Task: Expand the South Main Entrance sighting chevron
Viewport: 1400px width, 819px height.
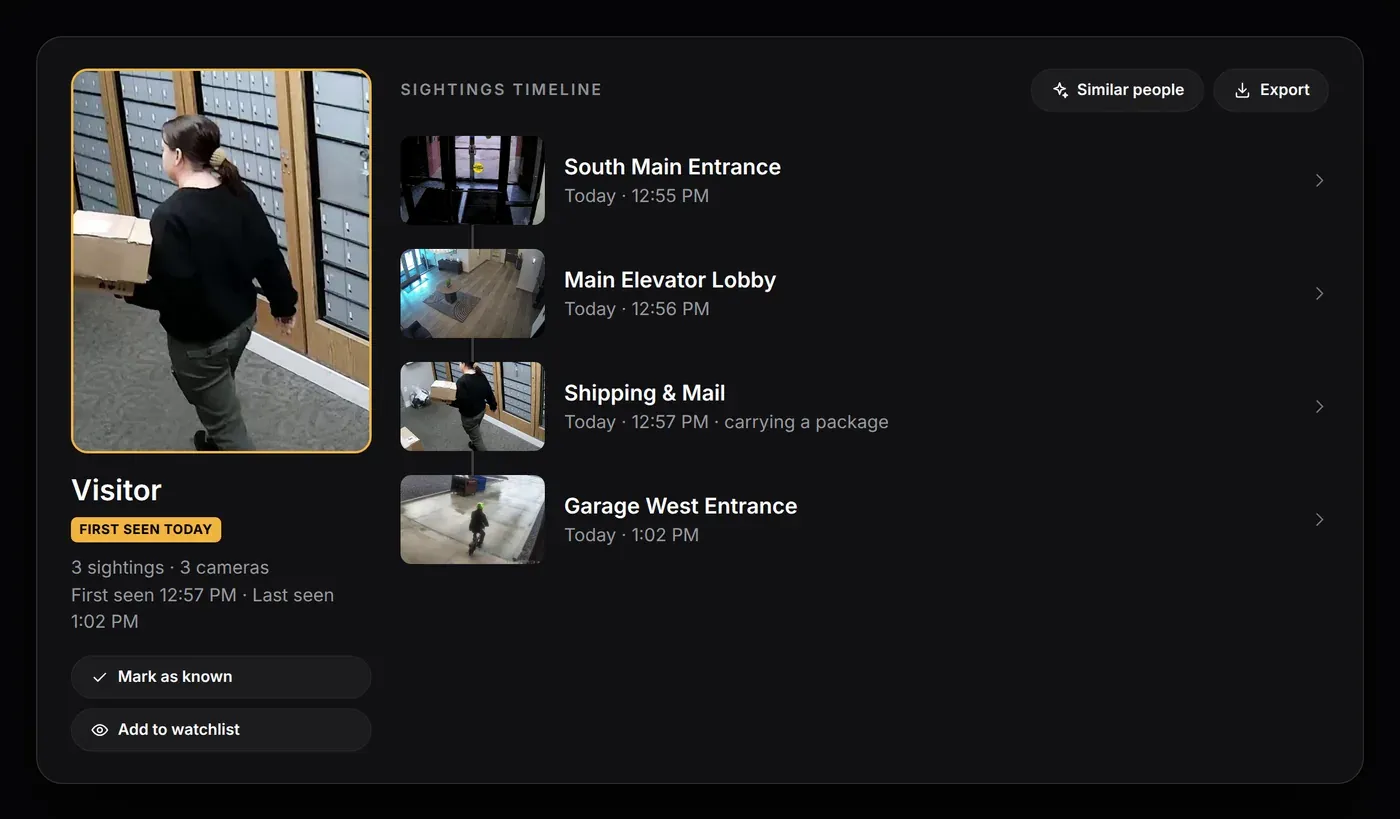Action: (1319, 180)
